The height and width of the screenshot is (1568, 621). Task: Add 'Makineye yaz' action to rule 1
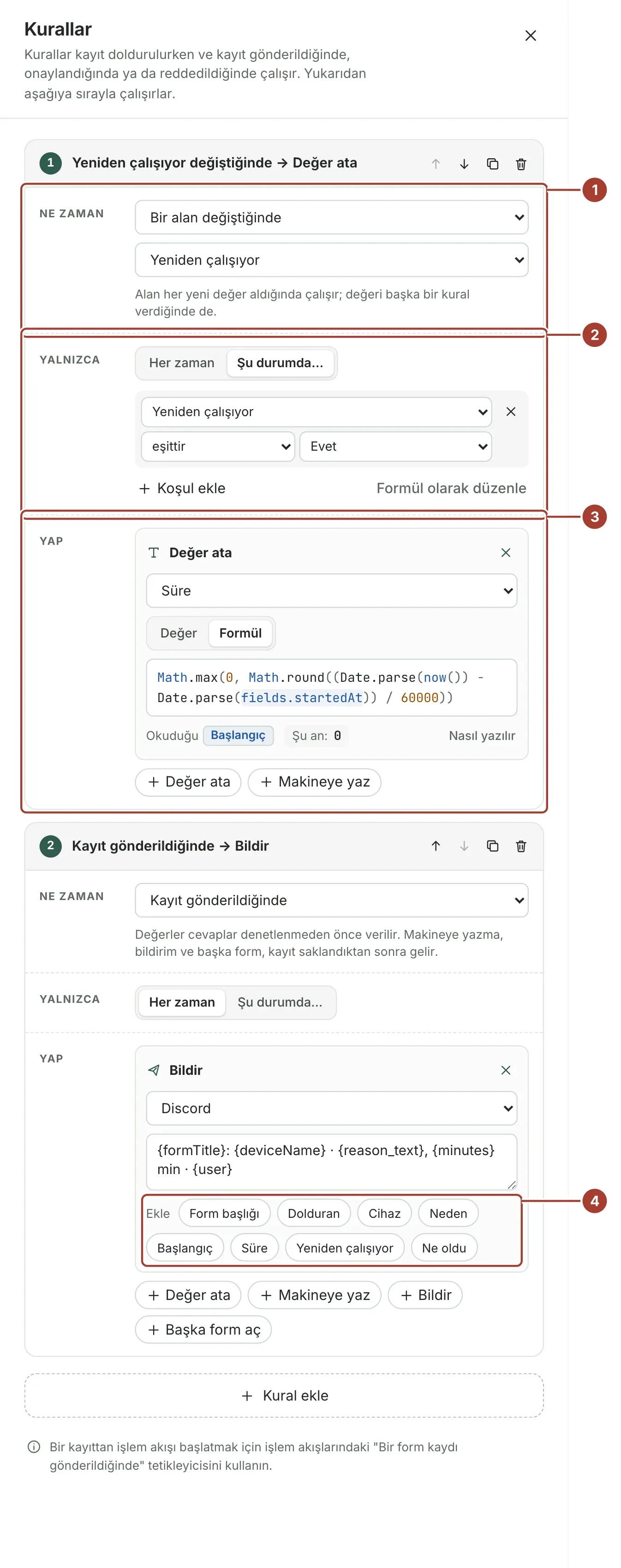[314, 782]
